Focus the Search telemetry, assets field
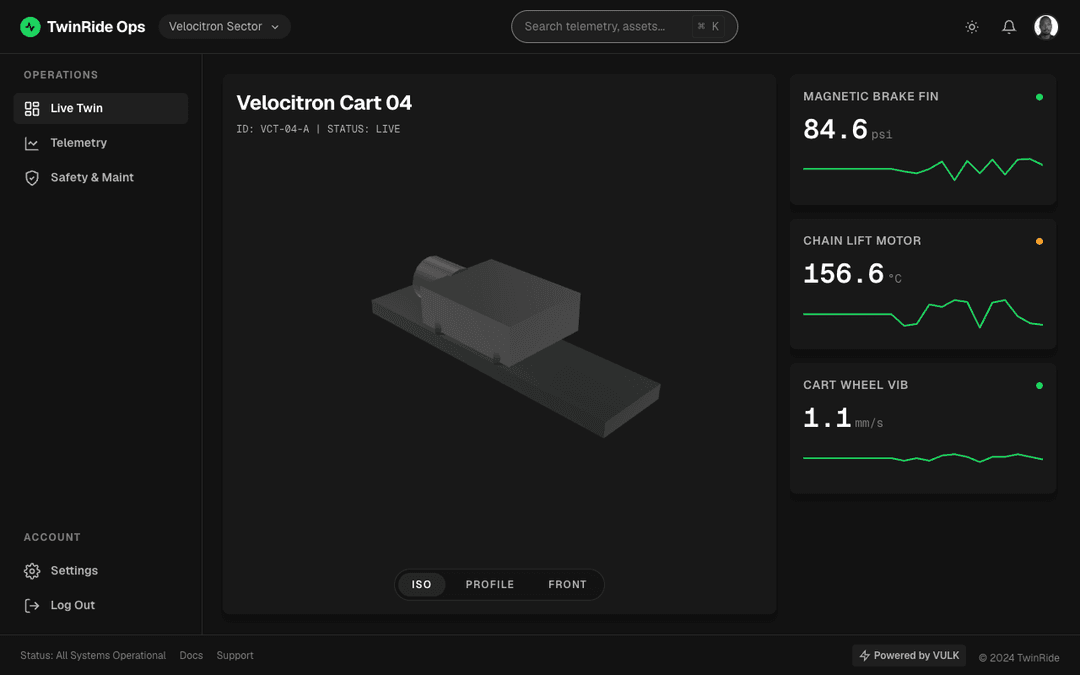The width and height of the screenshot is (1080, 675). (x=624, y=27)
